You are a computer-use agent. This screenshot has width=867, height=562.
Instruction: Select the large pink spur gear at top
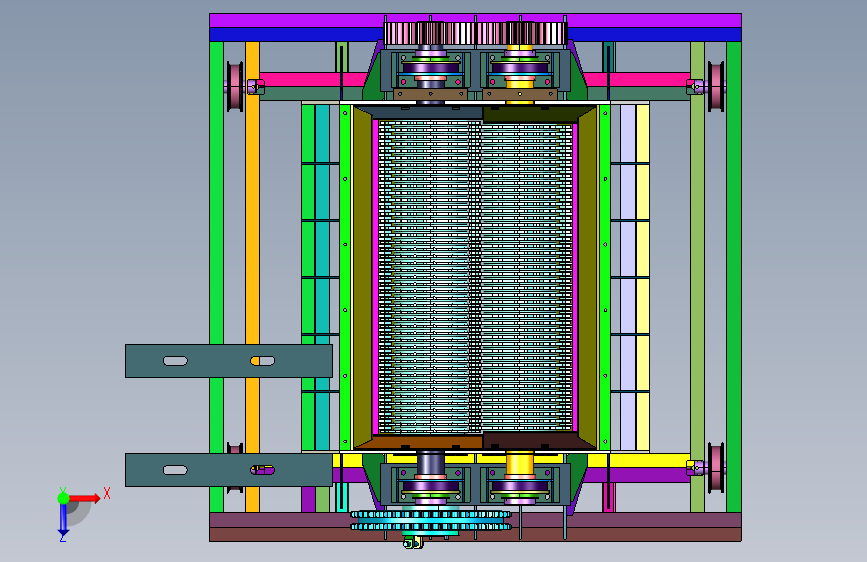(x=475, y=34)
